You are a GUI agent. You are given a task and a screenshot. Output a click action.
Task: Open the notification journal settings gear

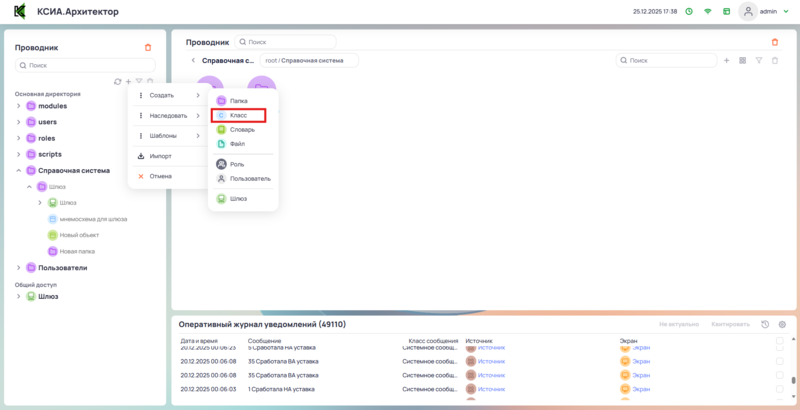coord(782,325)
